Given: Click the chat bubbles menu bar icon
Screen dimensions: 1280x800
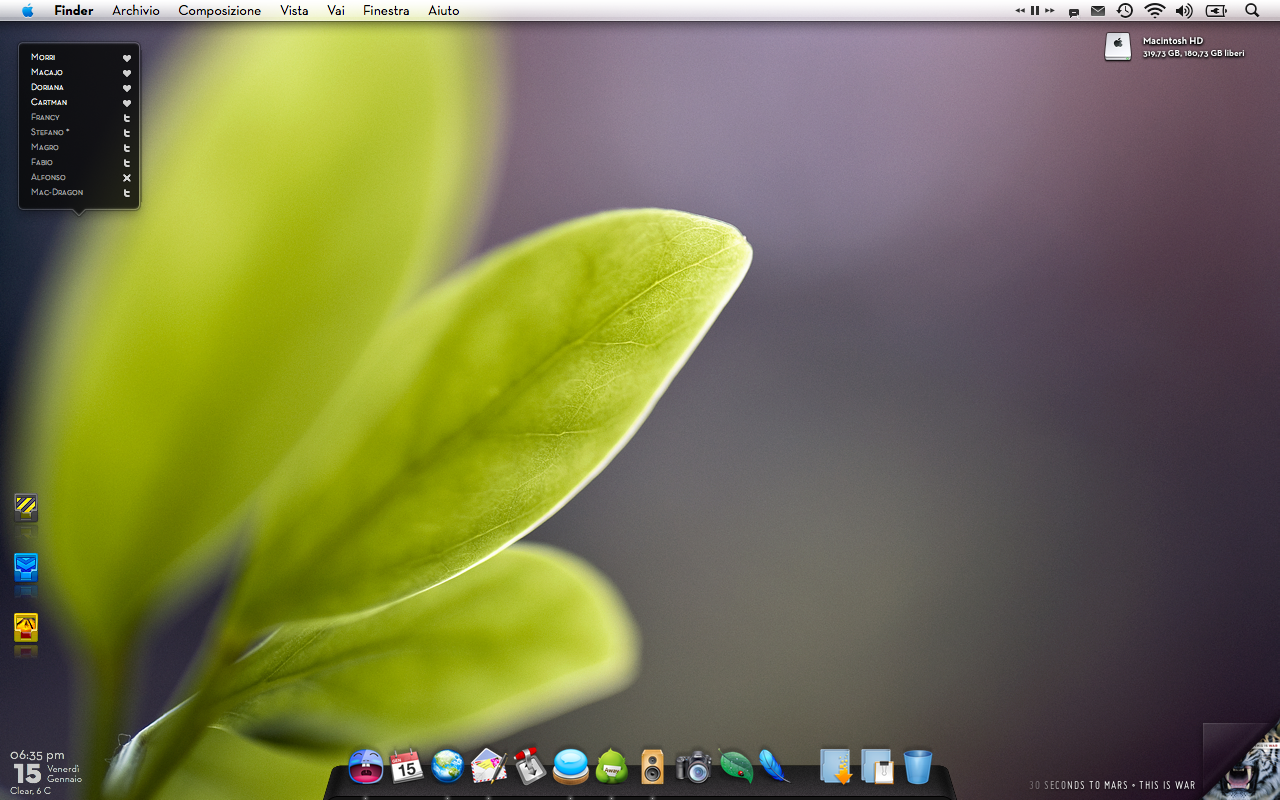Looking at the screenshot, I should point(1073,12).
